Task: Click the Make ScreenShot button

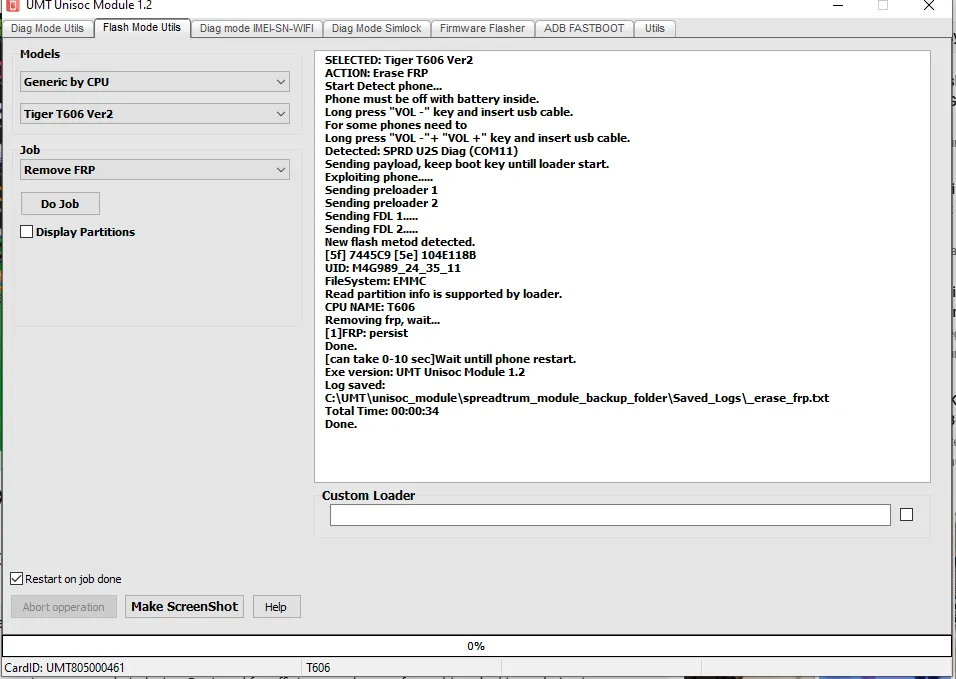Action: (184, 606)
